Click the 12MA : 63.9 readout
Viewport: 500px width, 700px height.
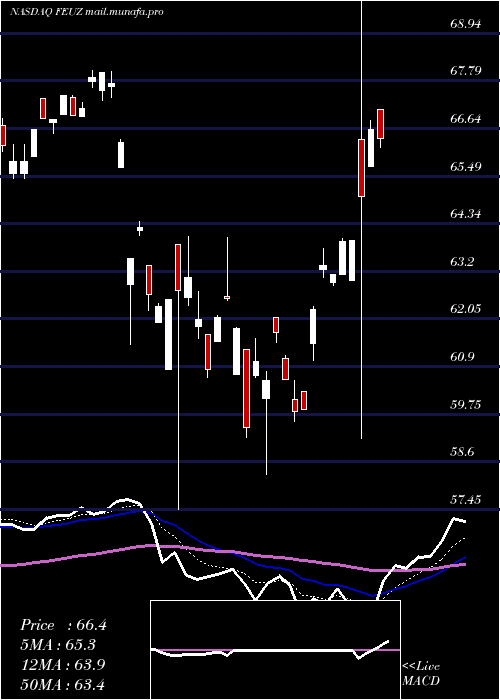[62, 664]
